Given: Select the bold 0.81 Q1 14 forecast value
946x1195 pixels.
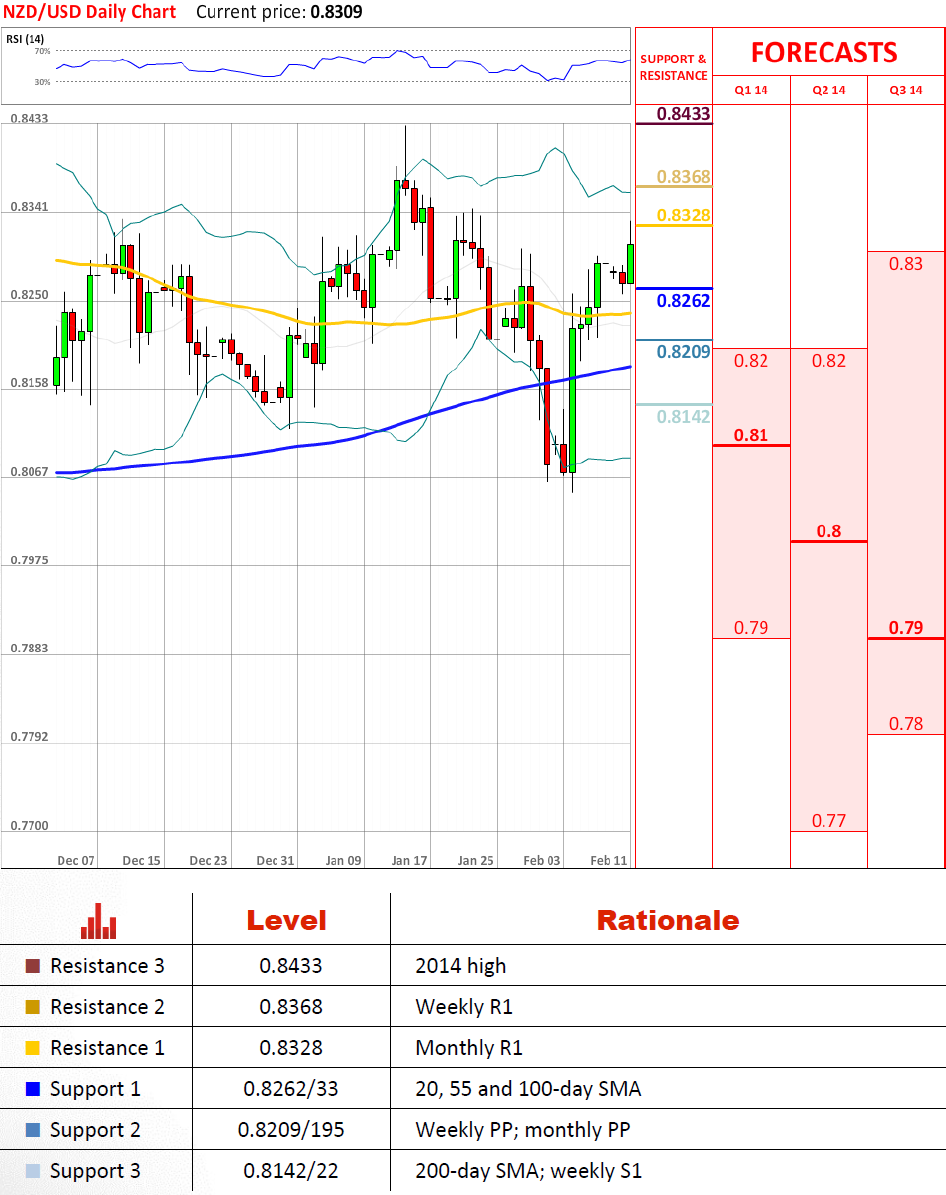Looking at the screenshot, I should (x=751, y=435).
